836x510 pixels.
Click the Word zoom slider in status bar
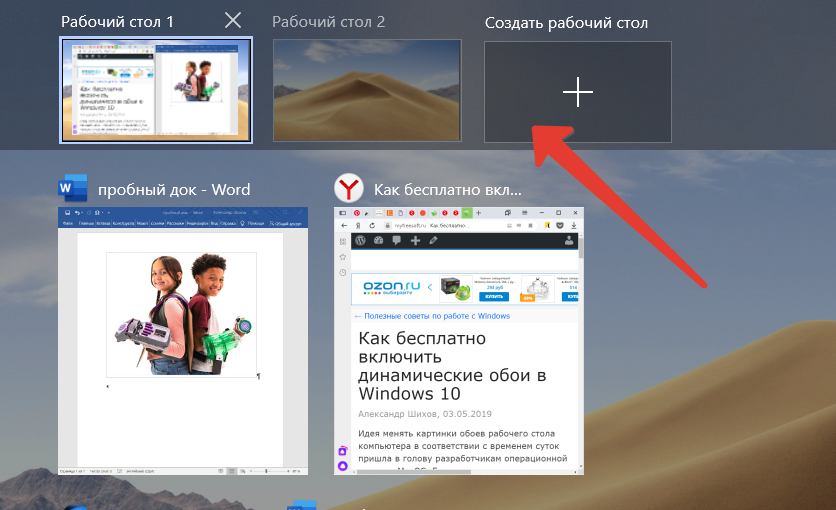click(x=267, y=471)
